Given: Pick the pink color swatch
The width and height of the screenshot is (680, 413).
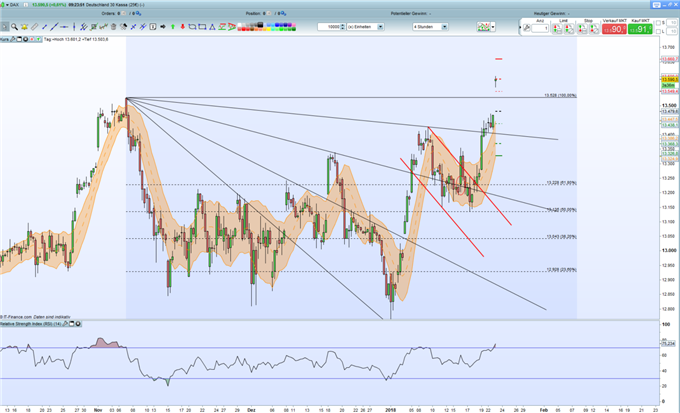Looking at the screenshot, I should (x=294, y=25).
